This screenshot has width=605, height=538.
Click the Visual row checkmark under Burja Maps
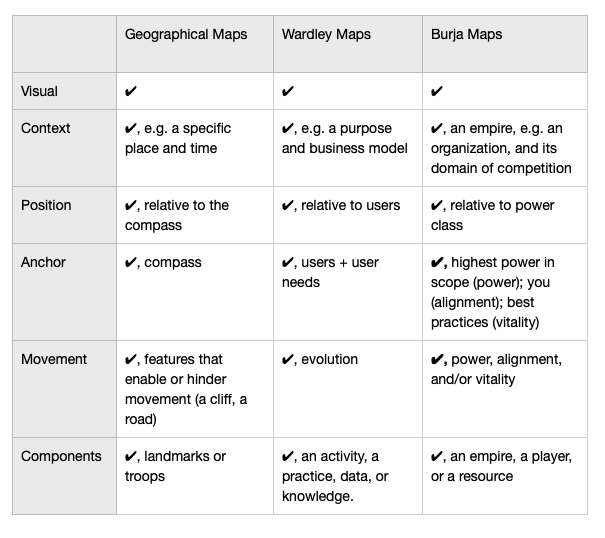click(436, 91)
